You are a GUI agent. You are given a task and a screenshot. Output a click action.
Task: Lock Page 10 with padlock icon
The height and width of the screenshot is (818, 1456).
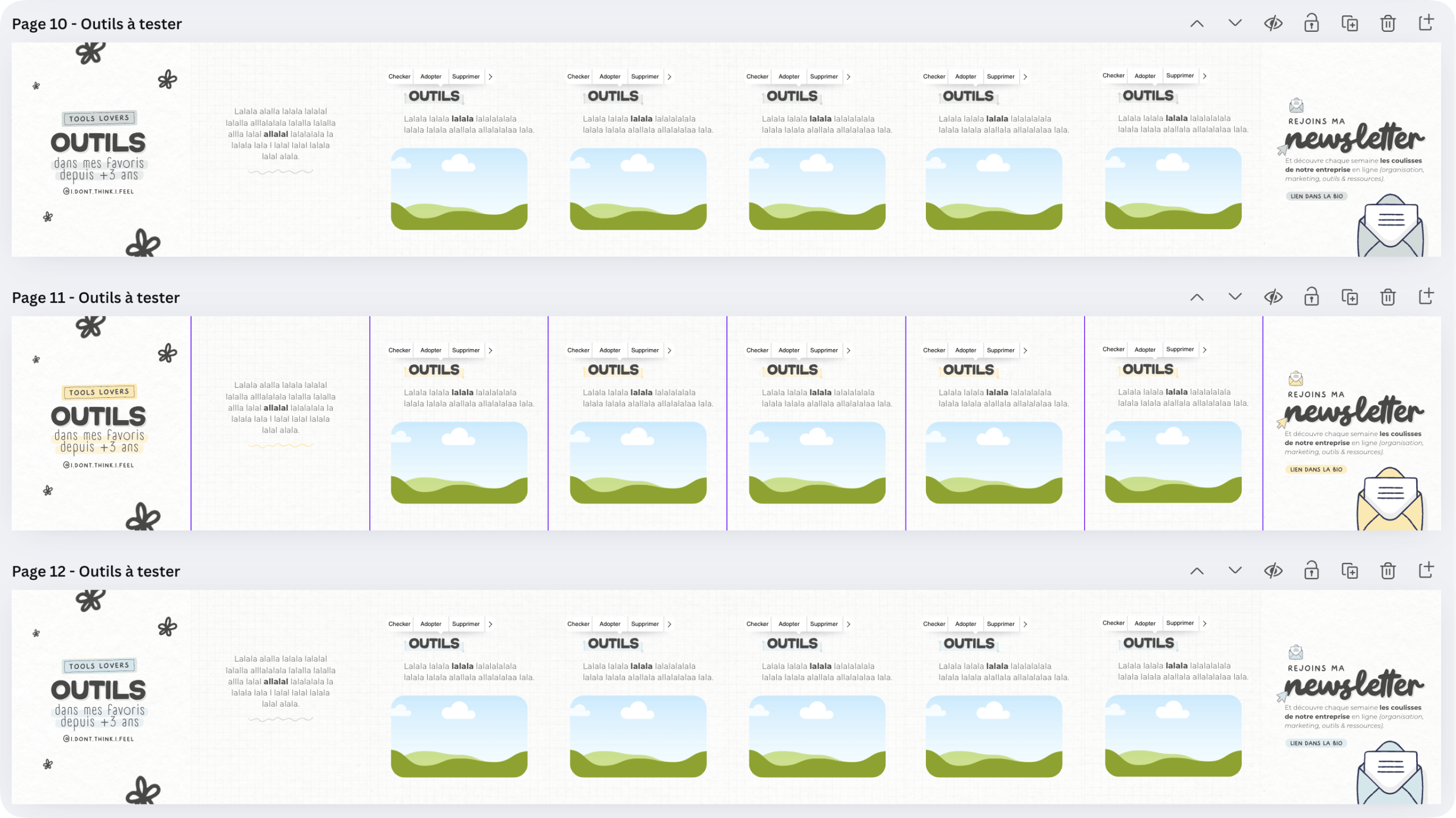[x=1311, y=23]
